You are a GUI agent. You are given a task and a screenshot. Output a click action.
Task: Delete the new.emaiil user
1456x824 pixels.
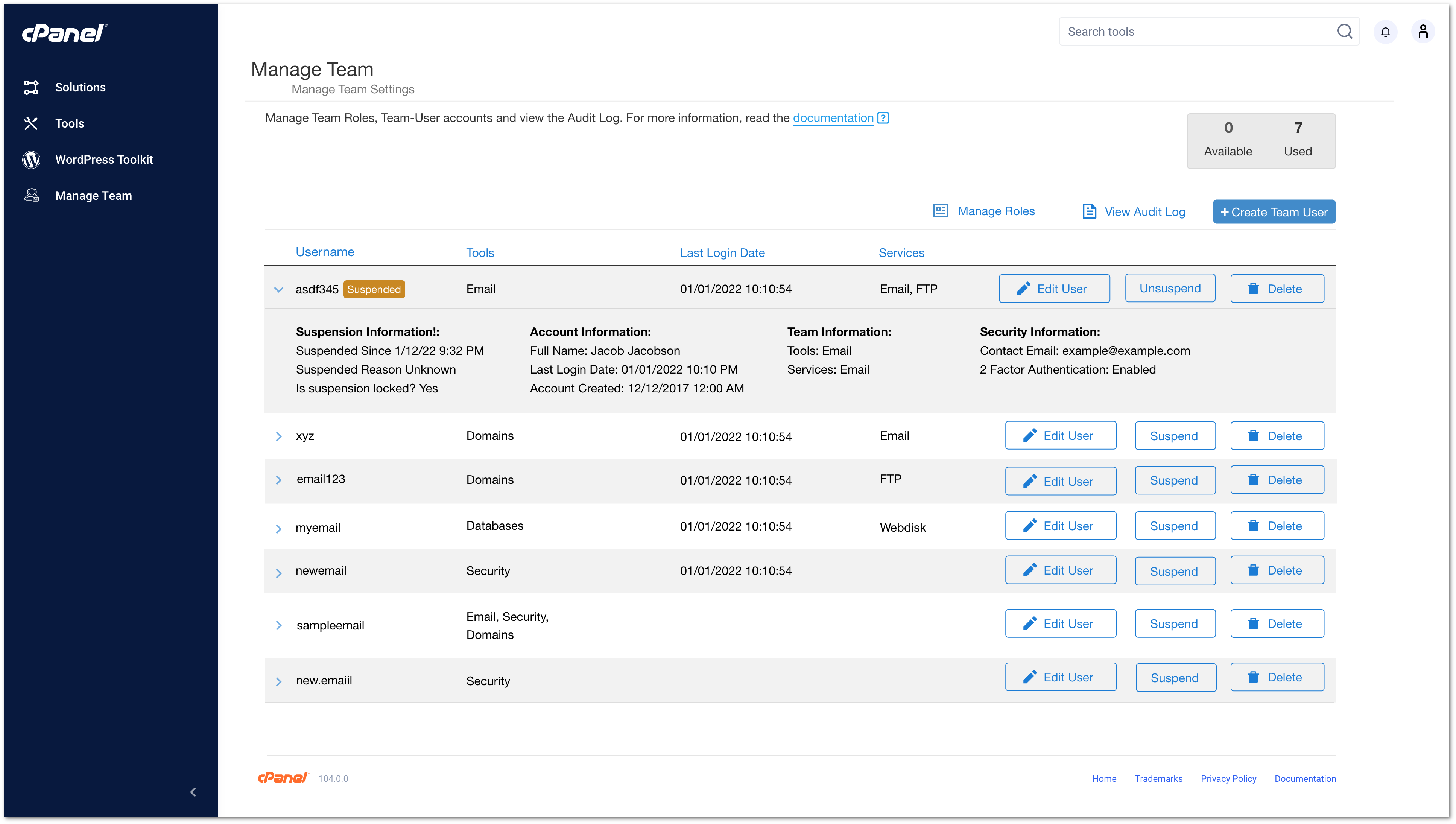click(x=1277, y=677)
